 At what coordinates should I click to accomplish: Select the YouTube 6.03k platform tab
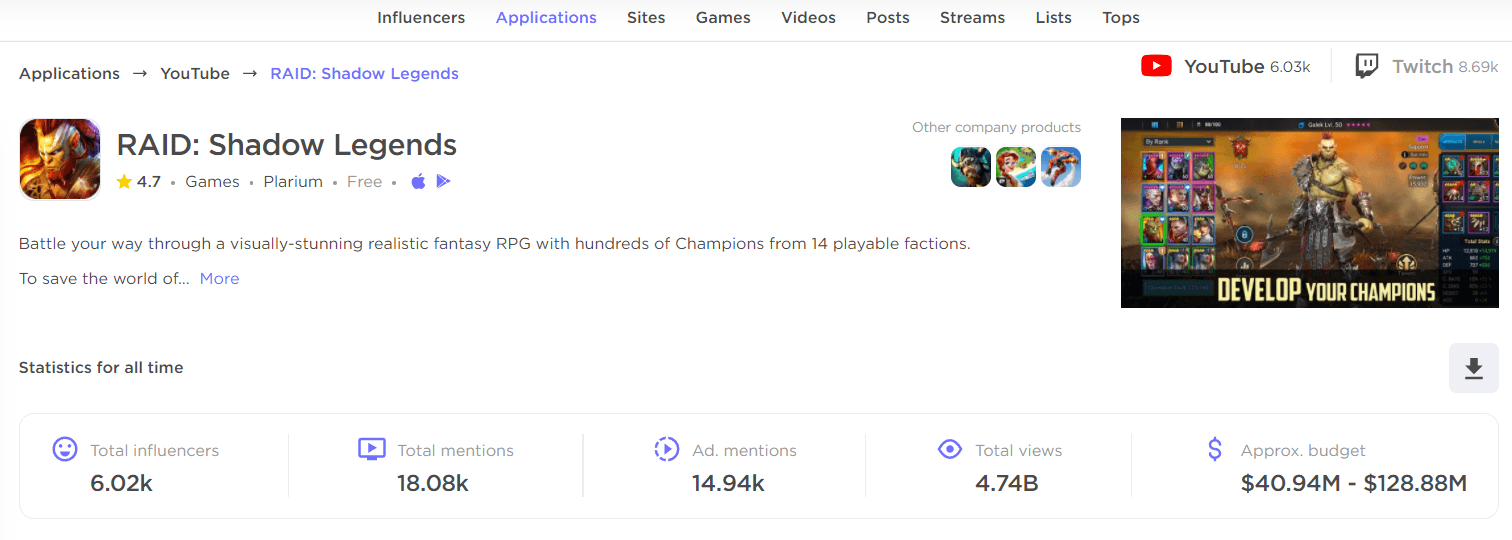1226,67
